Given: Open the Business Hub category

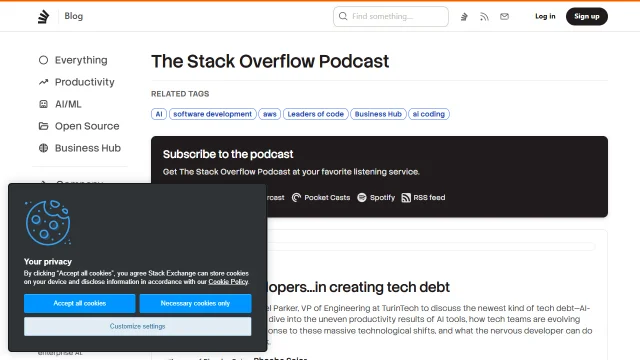Looking at the screenshot, I should (x=88, y=148).
